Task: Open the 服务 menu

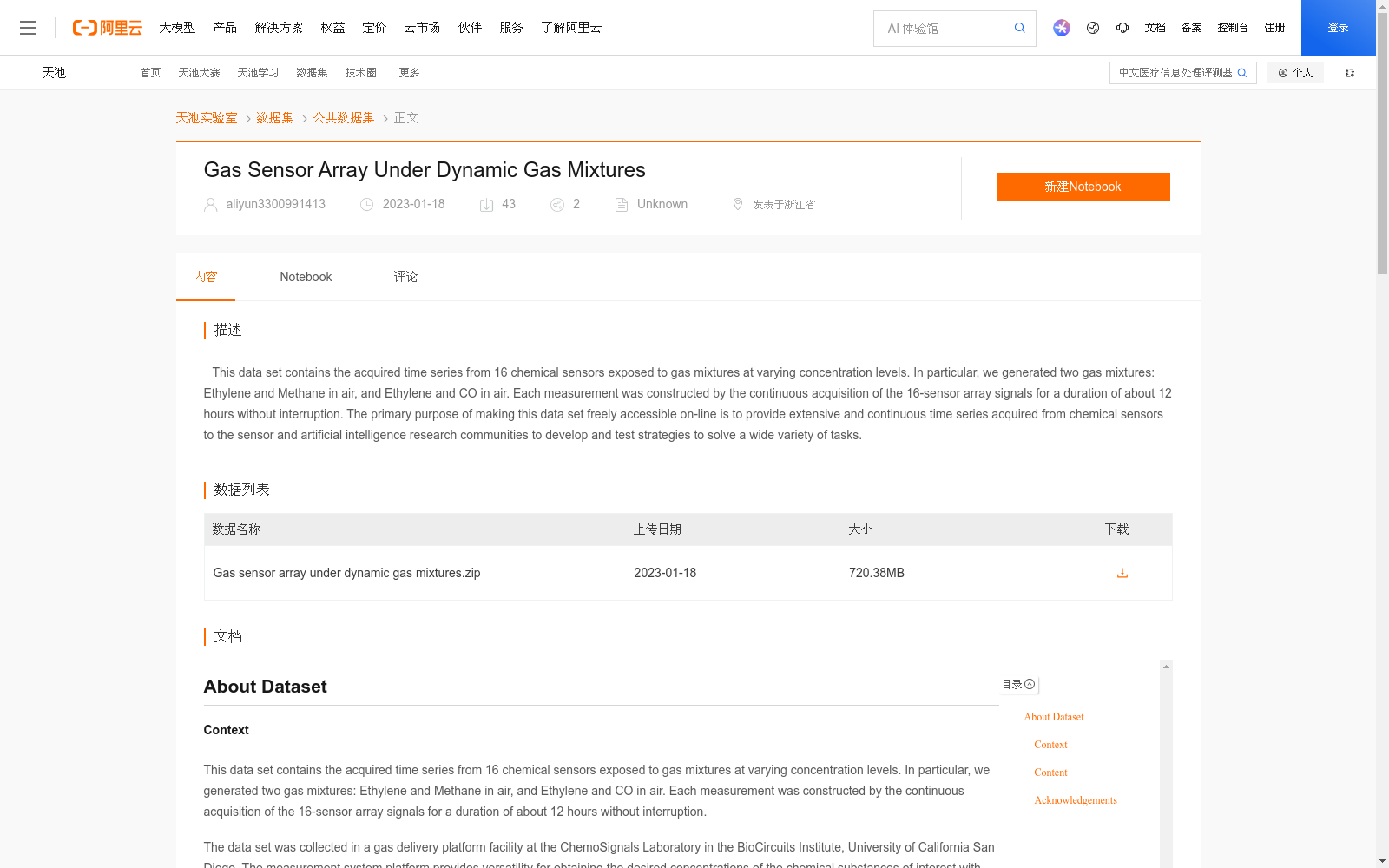Action: 511,28
